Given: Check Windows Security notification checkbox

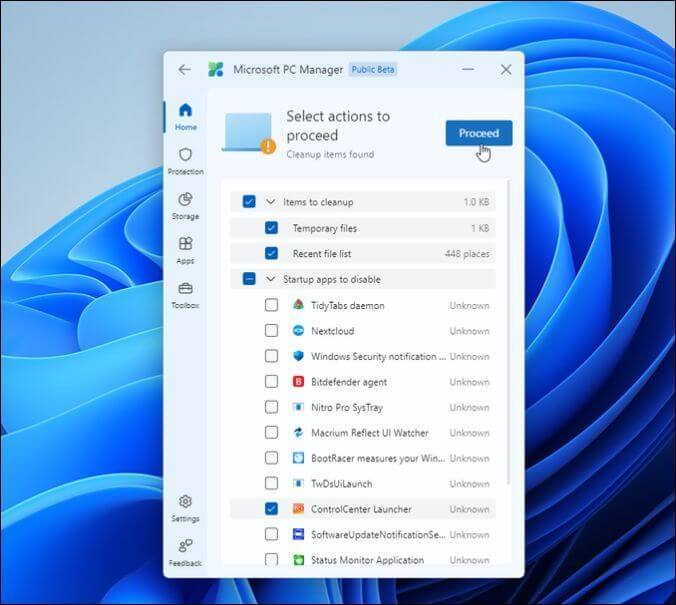Looking at the screenshot, I should 271,356.
